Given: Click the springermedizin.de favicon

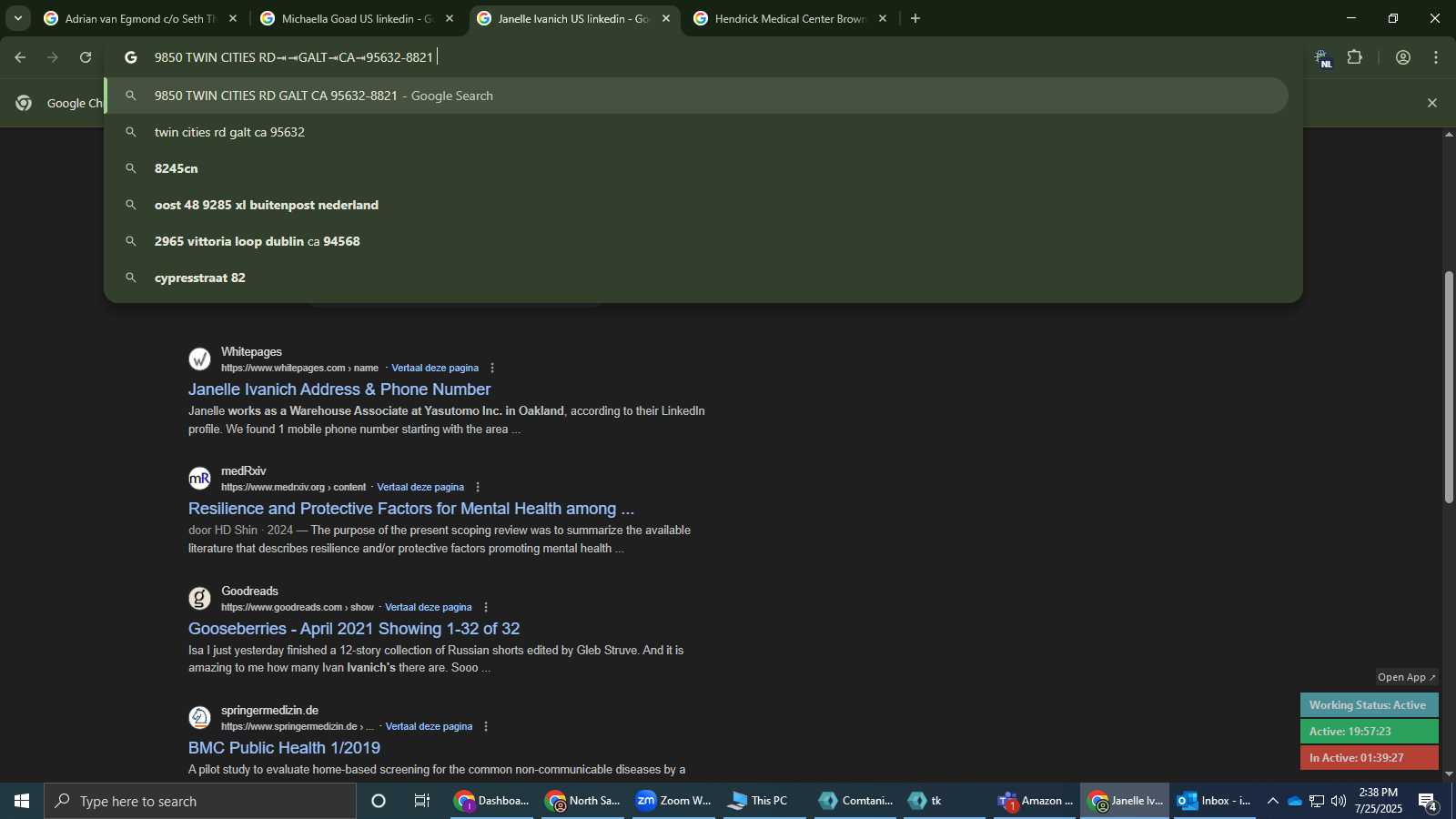Looking at the screenshot, I should tap(199, 718).
